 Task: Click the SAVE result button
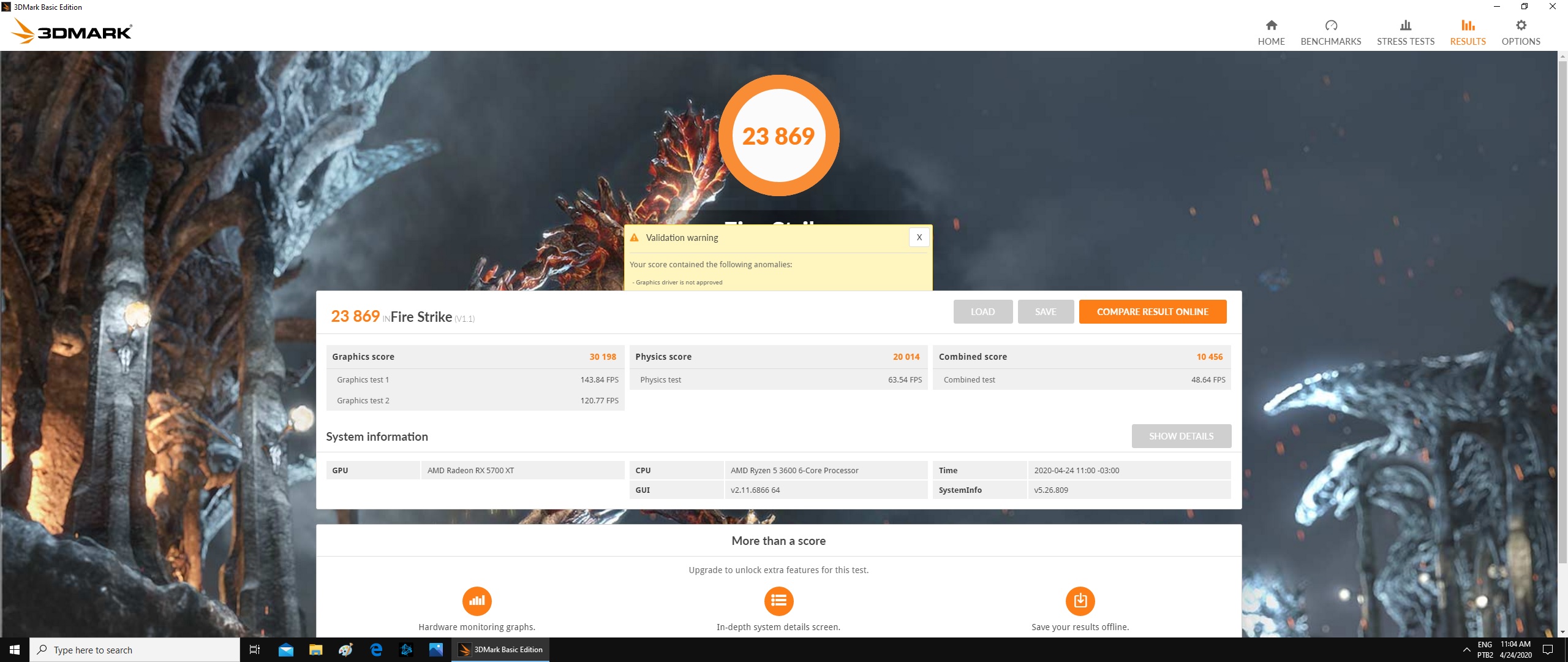click(x=1045, y=311)
